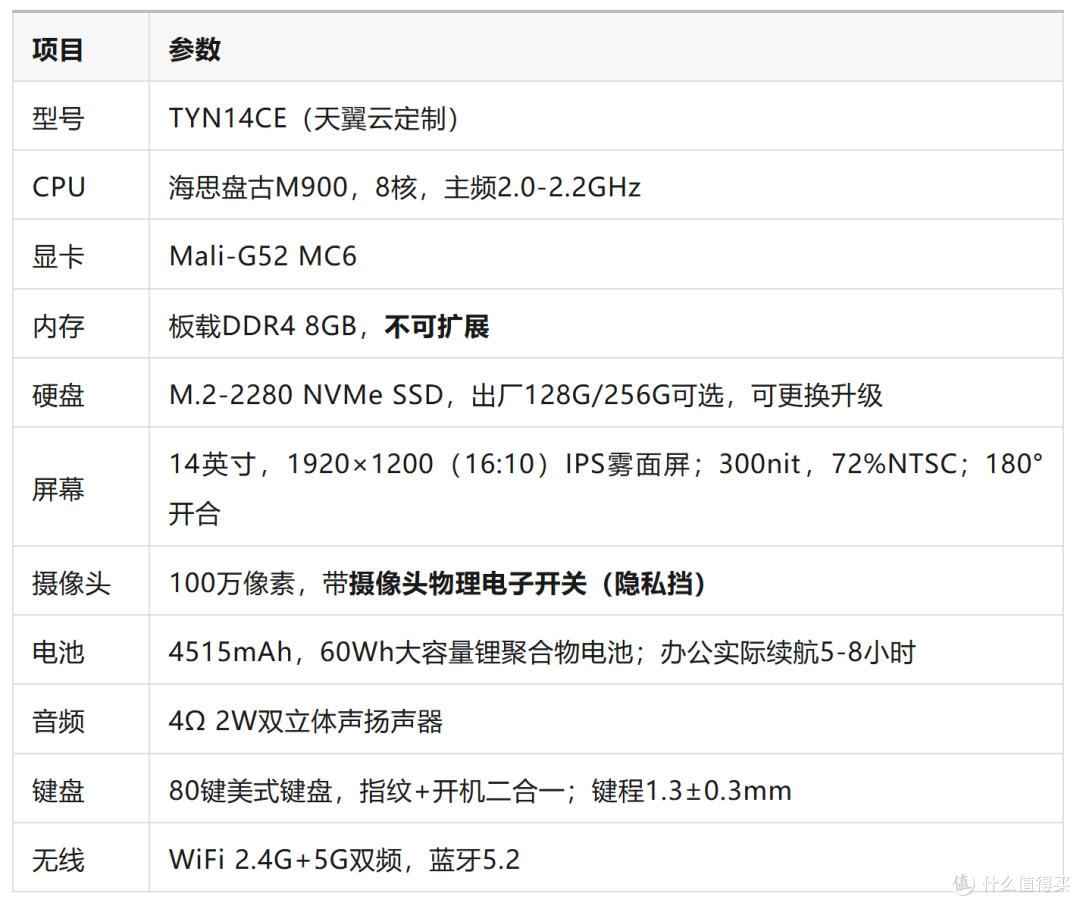
Task: Select the 型号 row label
Action: click(58, 119)
